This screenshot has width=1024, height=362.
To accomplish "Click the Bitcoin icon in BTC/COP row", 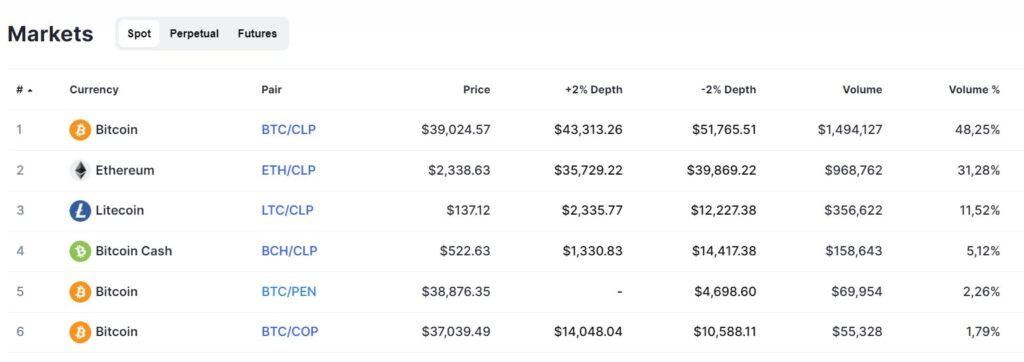I will 80,332.
